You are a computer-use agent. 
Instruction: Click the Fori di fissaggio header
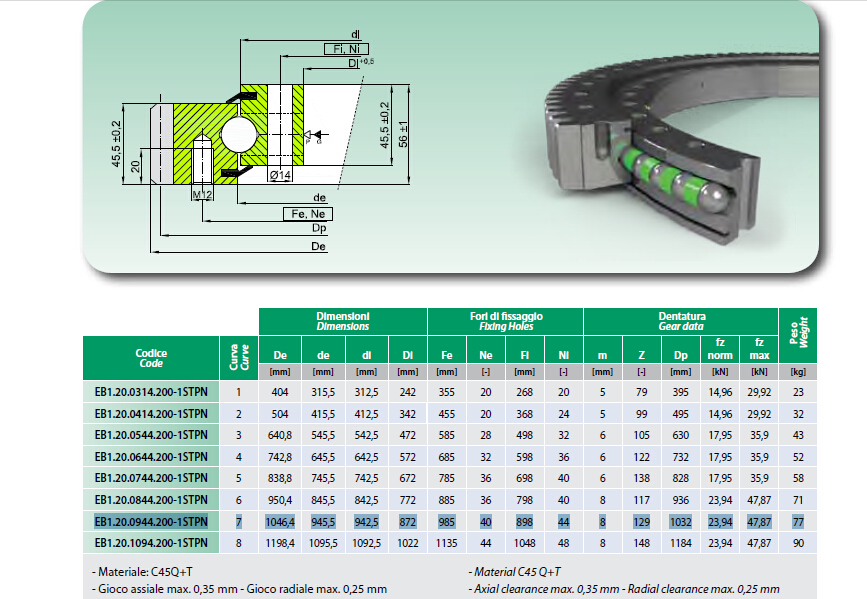click(x=505, y=321)
